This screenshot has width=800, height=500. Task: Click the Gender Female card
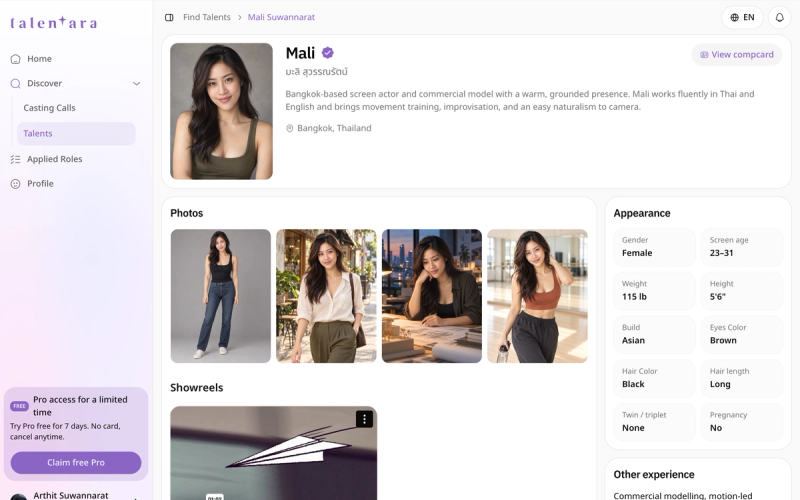(654, 247)
